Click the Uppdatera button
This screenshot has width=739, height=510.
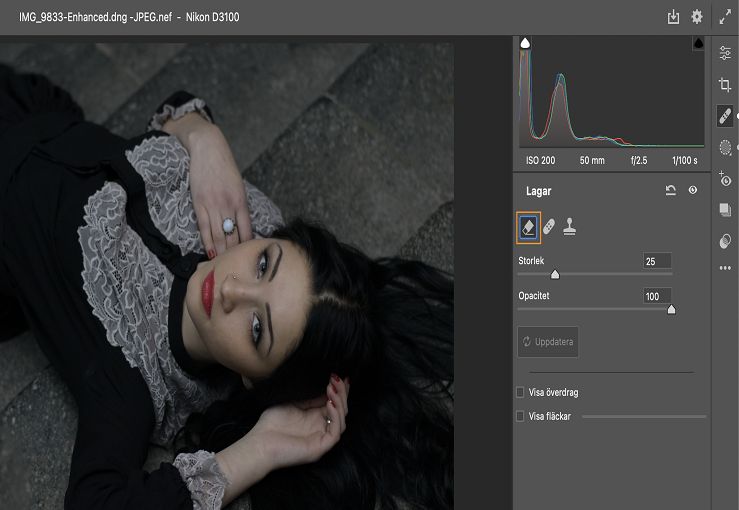[548, 342]
